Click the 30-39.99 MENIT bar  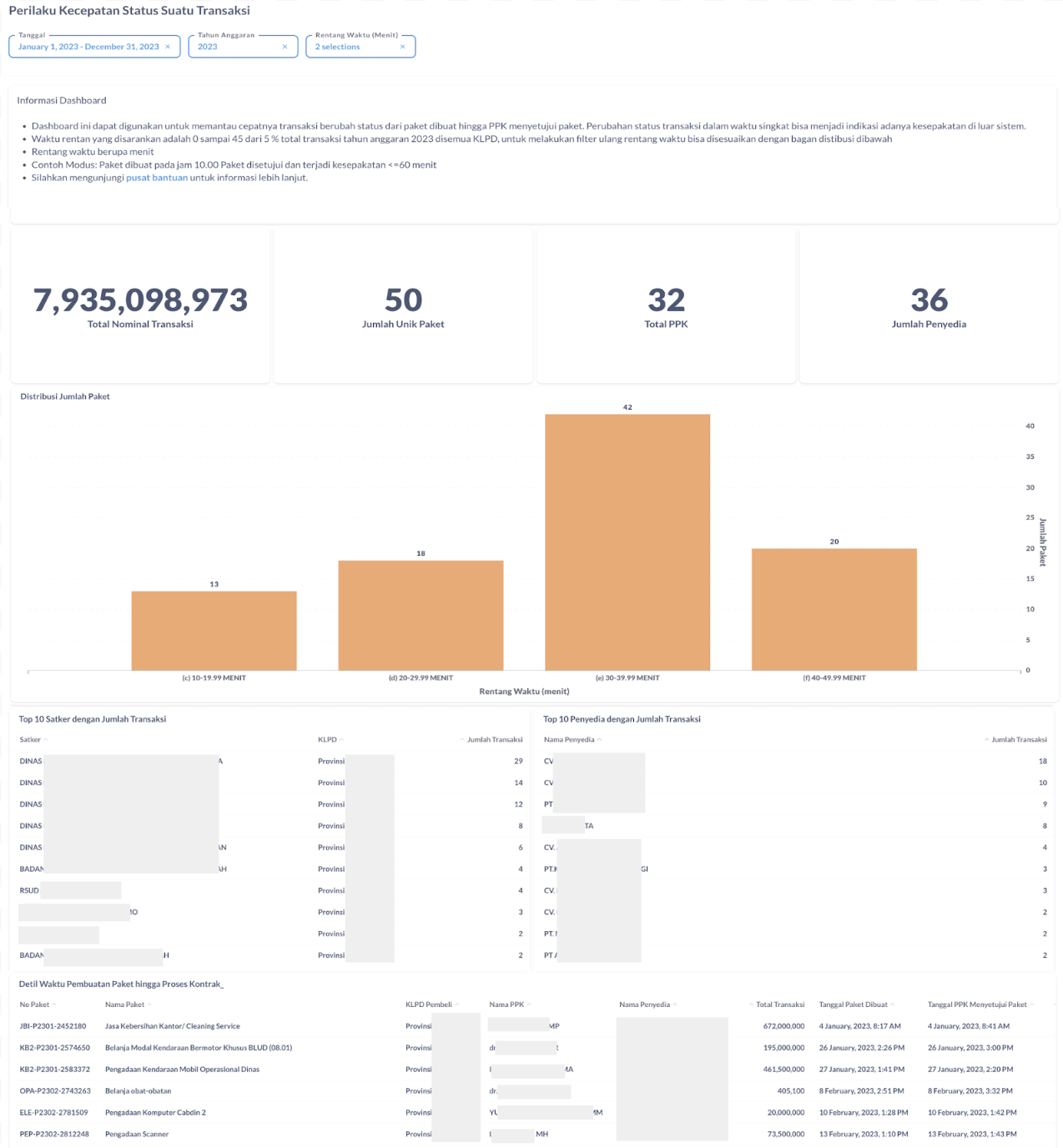(x=627, y=542)
